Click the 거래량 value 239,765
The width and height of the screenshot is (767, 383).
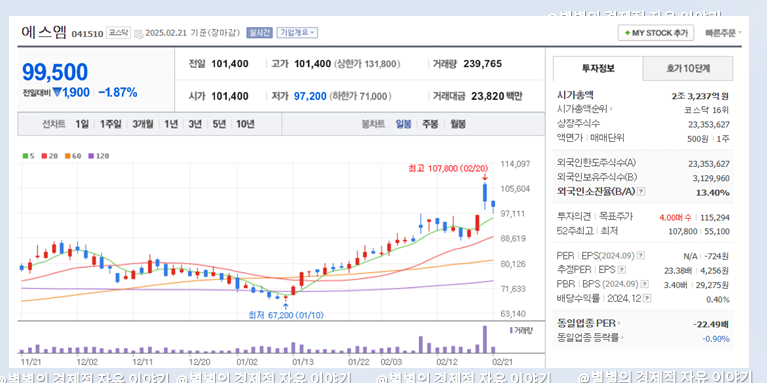coord(482,64)
